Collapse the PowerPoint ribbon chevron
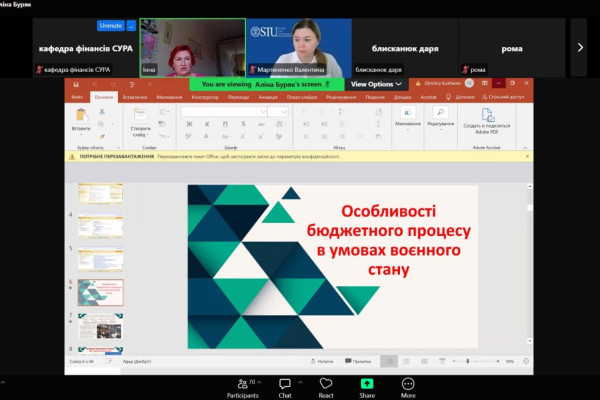600x400 pixels. coord(525,147)
